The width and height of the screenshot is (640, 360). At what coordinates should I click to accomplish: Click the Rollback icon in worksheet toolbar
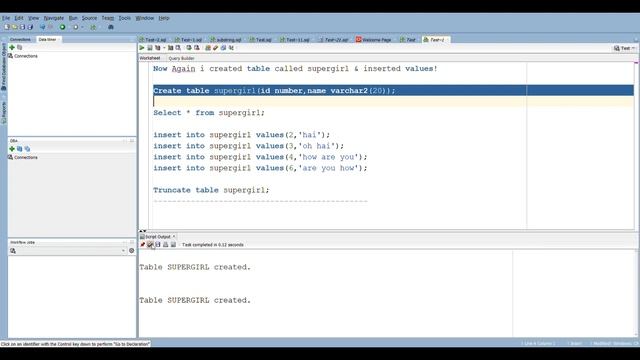pyautogui.click(x=197, y=48)
